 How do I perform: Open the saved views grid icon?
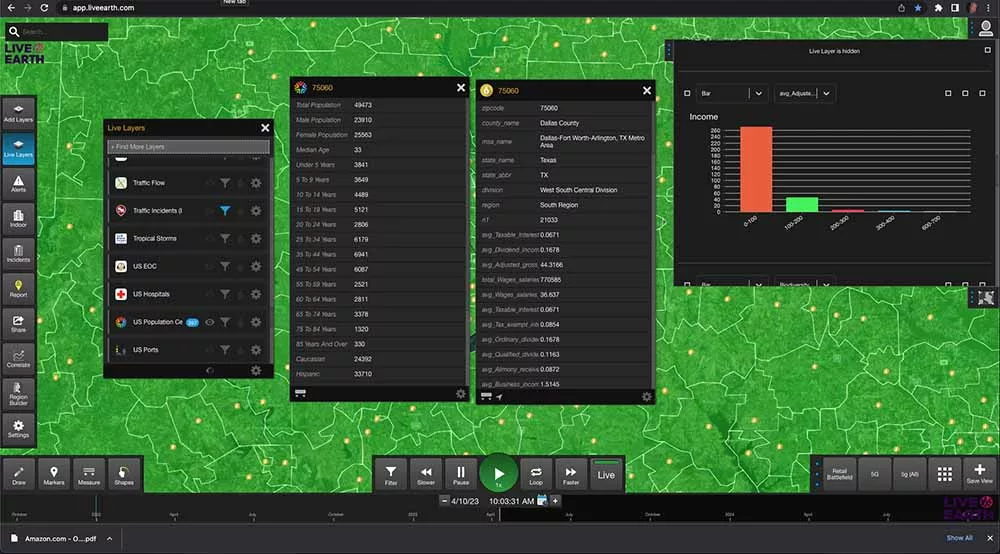click(x=945, y=474)
